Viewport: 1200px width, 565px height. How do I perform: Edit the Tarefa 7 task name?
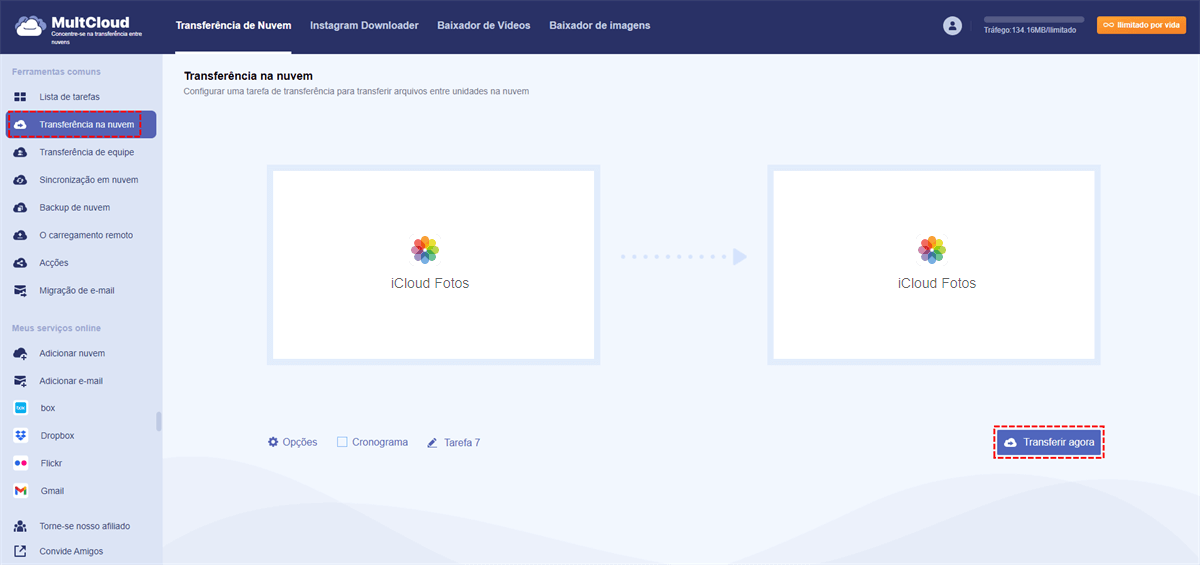(x=453, y=442)
